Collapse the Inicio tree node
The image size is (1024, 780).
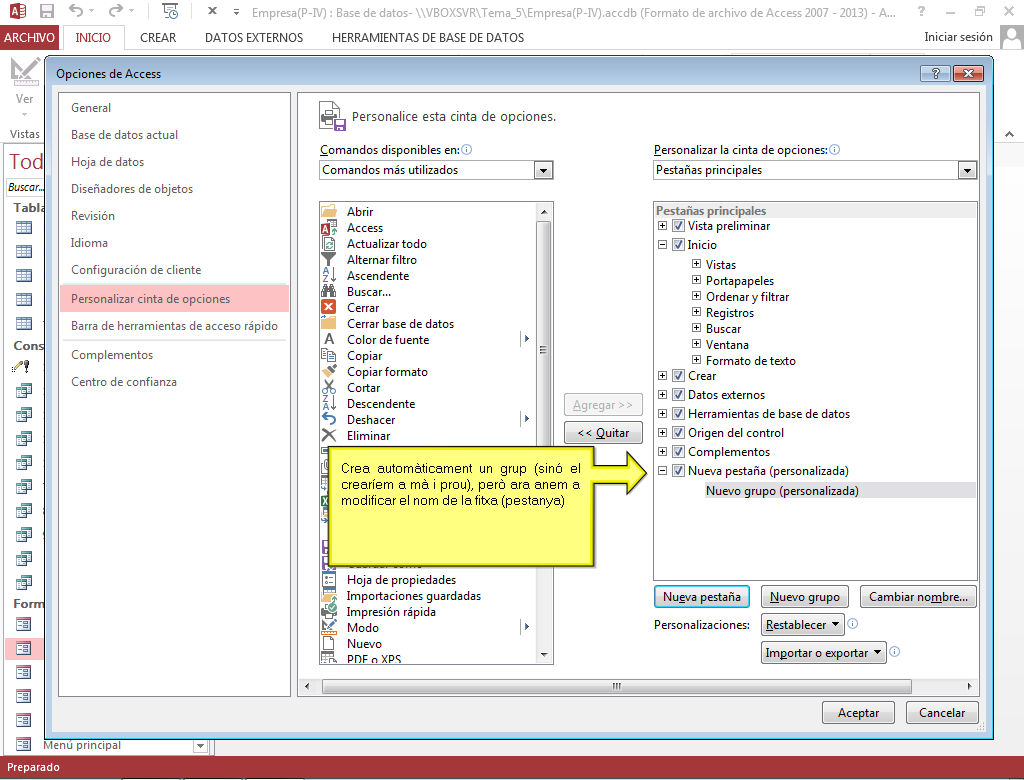(x=662, y=244)
